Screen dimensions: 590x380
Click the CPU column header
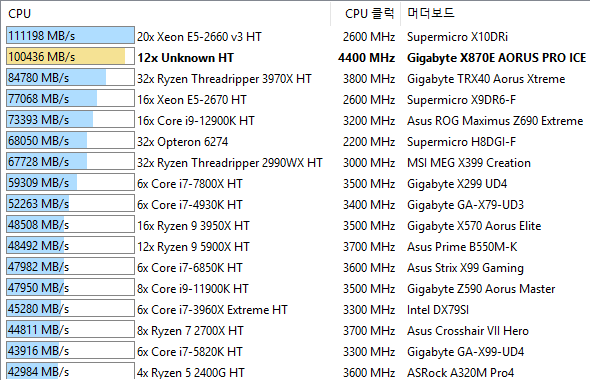[20, 14]
